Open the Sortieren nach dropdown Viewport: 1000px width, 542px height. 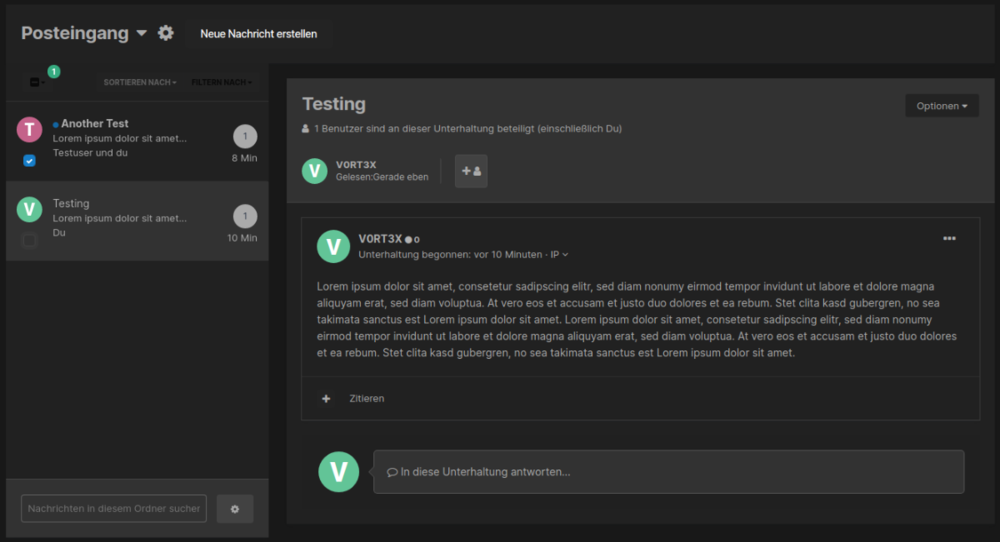tap(140, 82)
